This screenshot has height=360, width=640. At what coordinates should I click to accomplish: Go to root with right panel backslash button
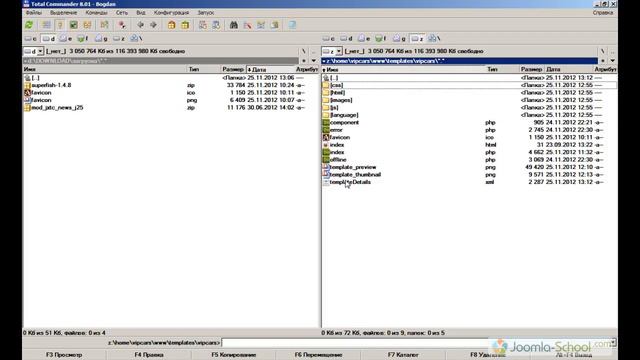point(602,51)
